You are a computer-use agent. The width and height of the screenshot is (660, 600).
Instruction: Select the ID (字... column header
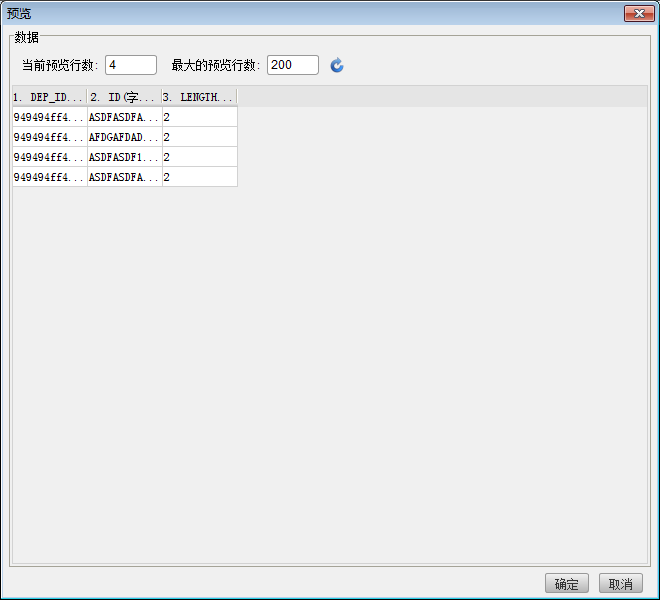[124, 97]
